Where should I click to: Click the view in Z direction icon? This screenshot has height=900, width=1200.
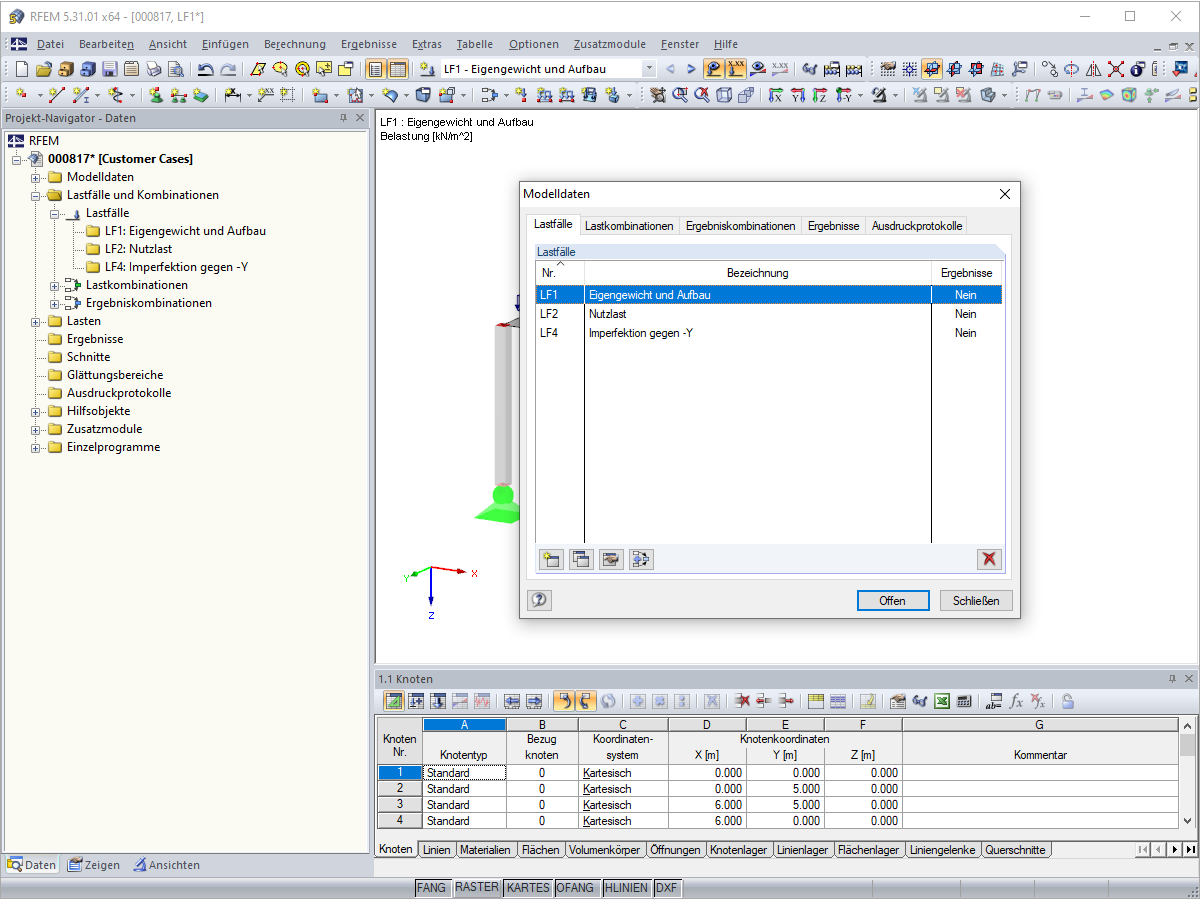[x=819, y=95]
